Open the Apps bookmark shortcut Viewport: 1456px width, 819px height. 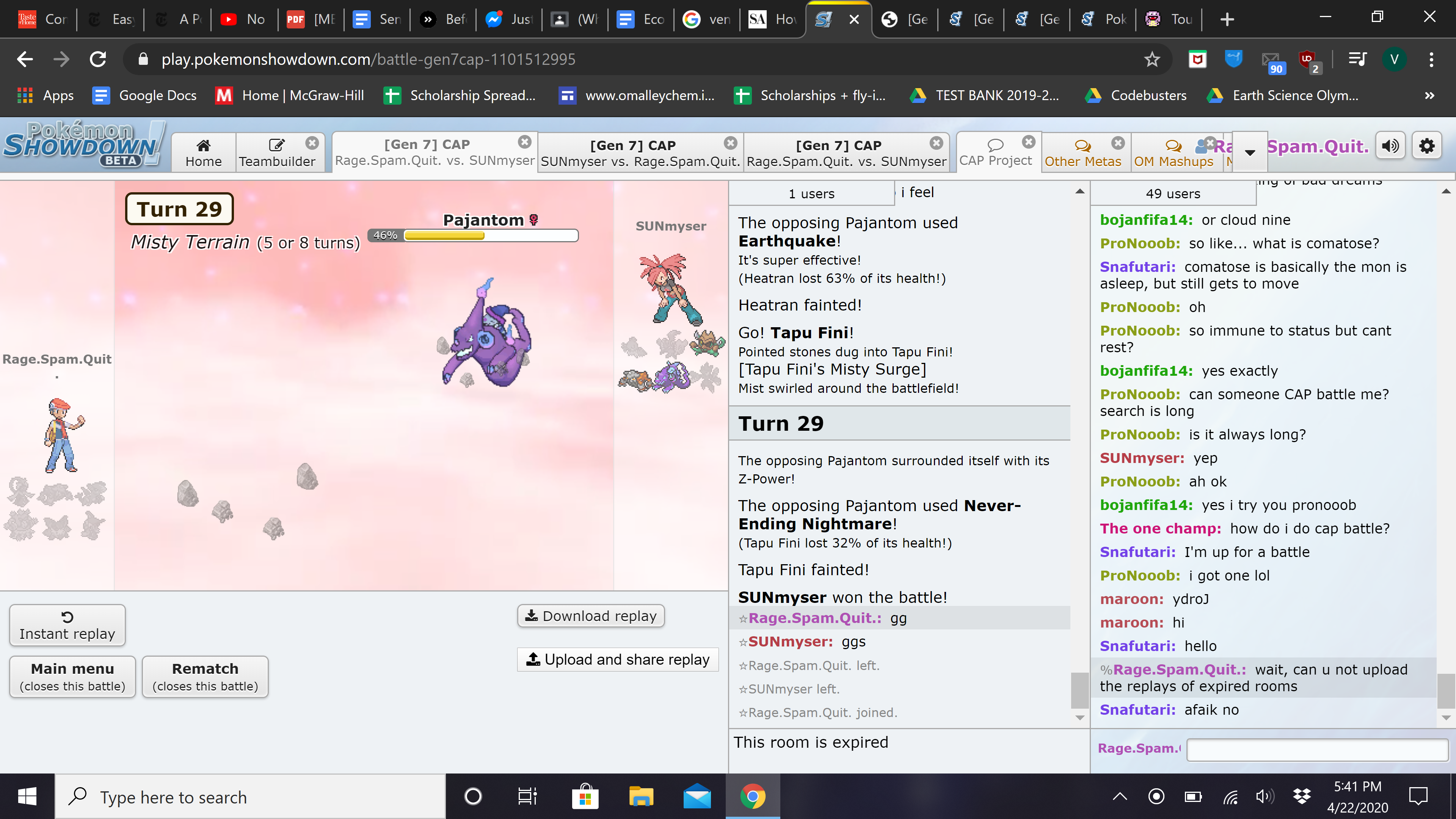click(45, 95)
